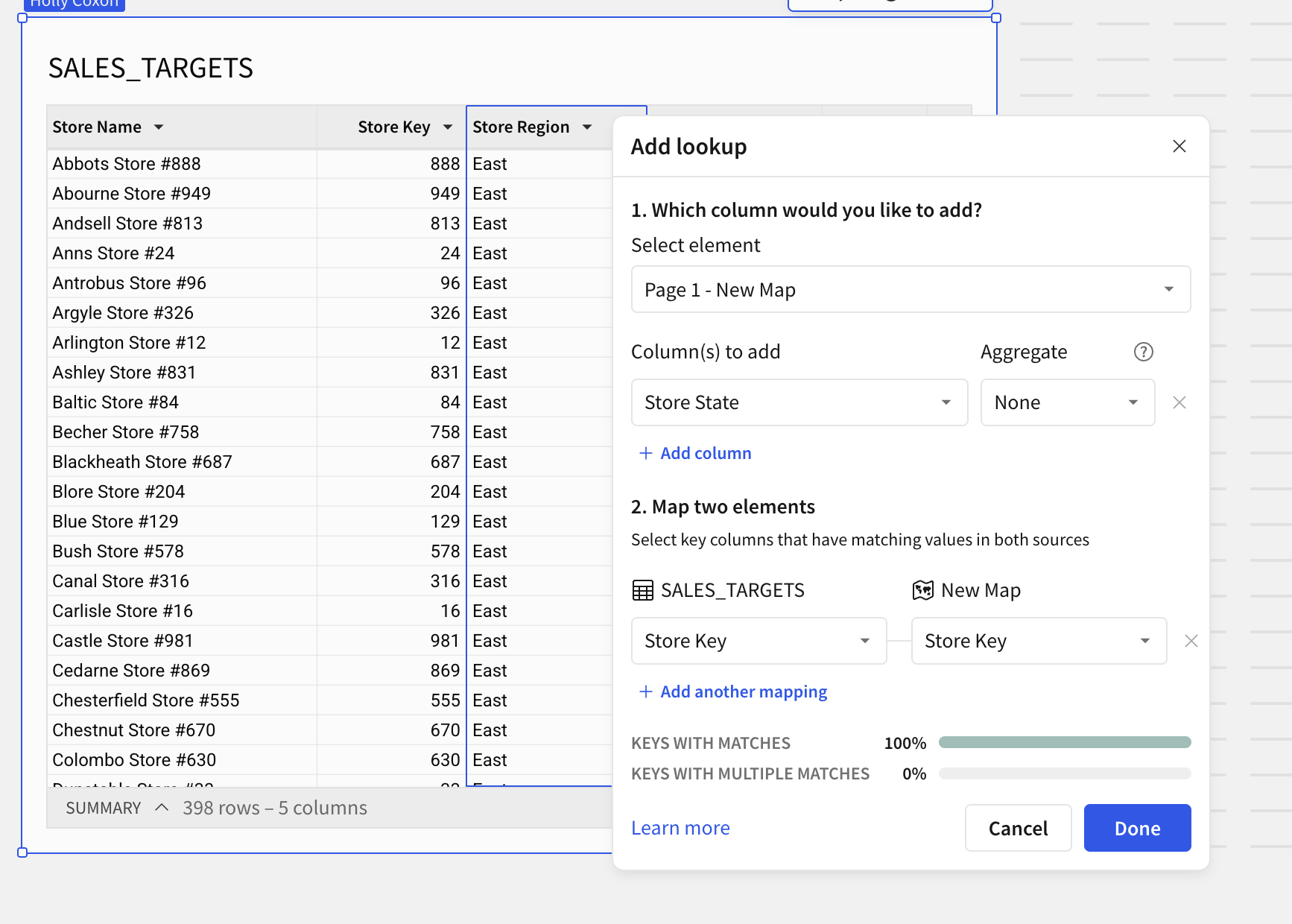The image size is (1292, 924).
Task: Click the map icon beside New Map
Action: [923, 589]
